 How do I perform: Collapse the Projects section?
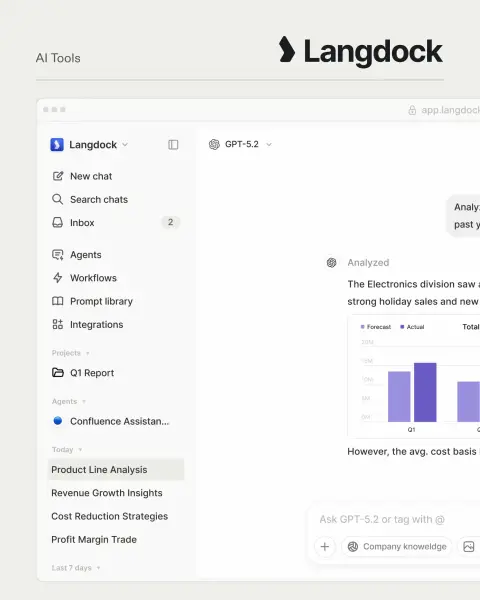click(71, 353)
